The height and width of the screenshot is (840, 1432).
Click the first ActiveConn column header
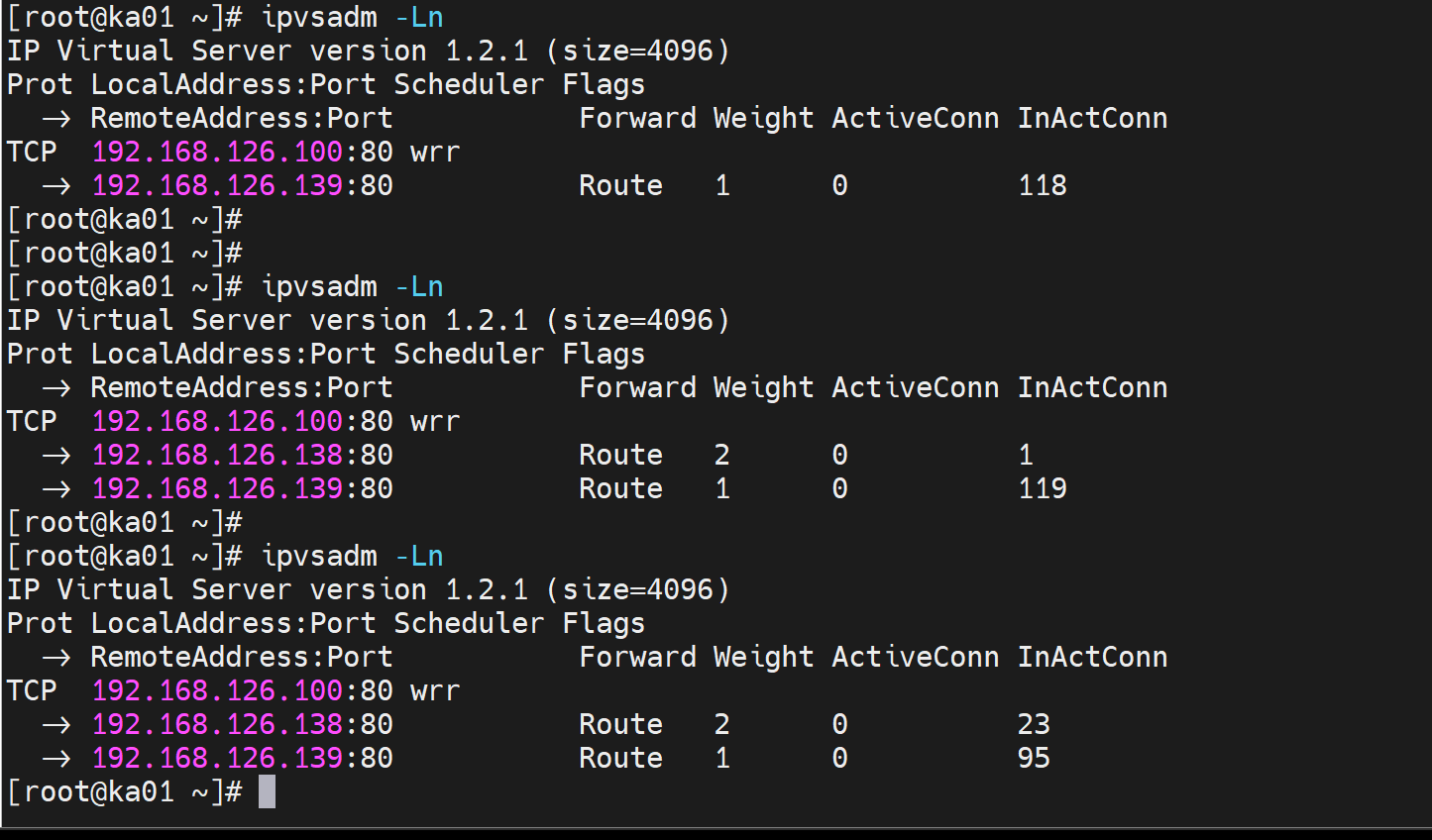[915, 119]
